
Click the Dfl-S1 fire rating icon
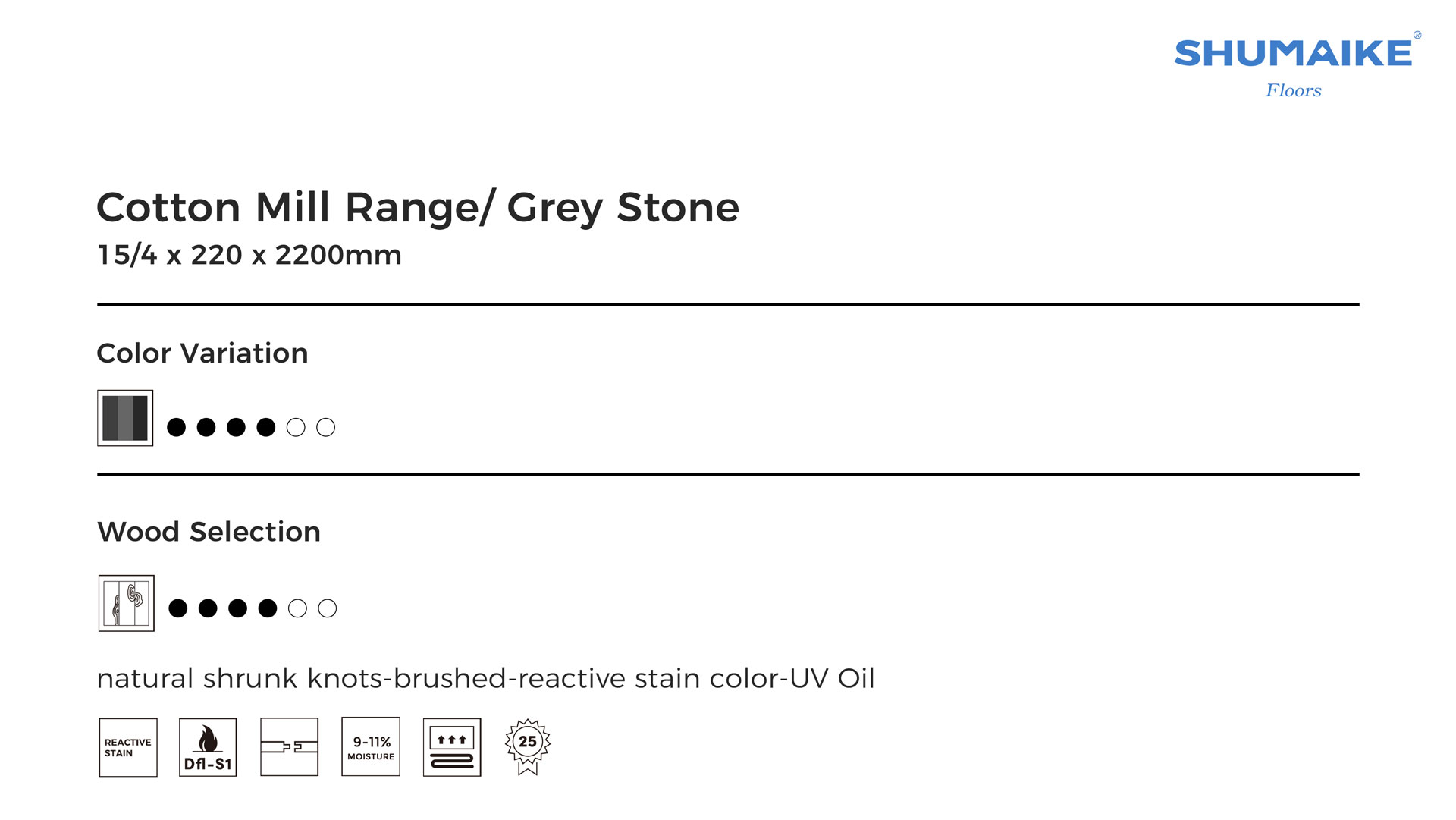tap(208, 747)
